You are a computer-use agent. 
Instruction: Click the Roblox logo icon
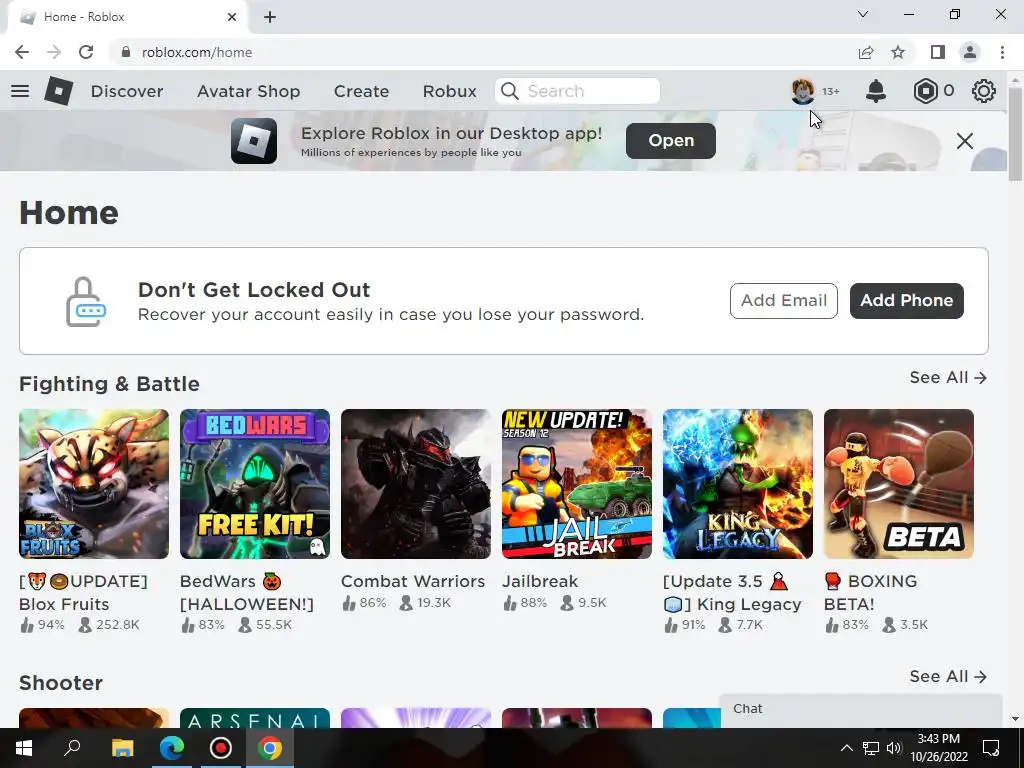[59, 91]
